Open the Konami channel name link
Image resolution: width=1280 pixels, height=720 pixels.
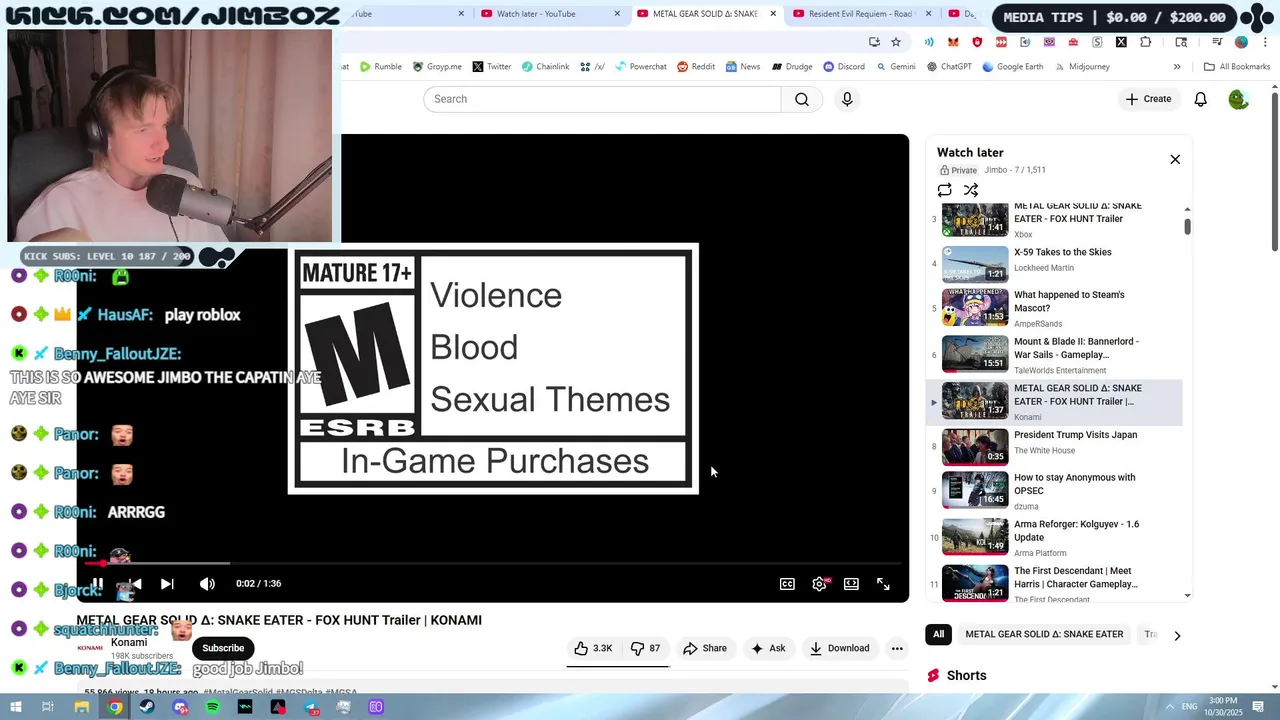129,642
